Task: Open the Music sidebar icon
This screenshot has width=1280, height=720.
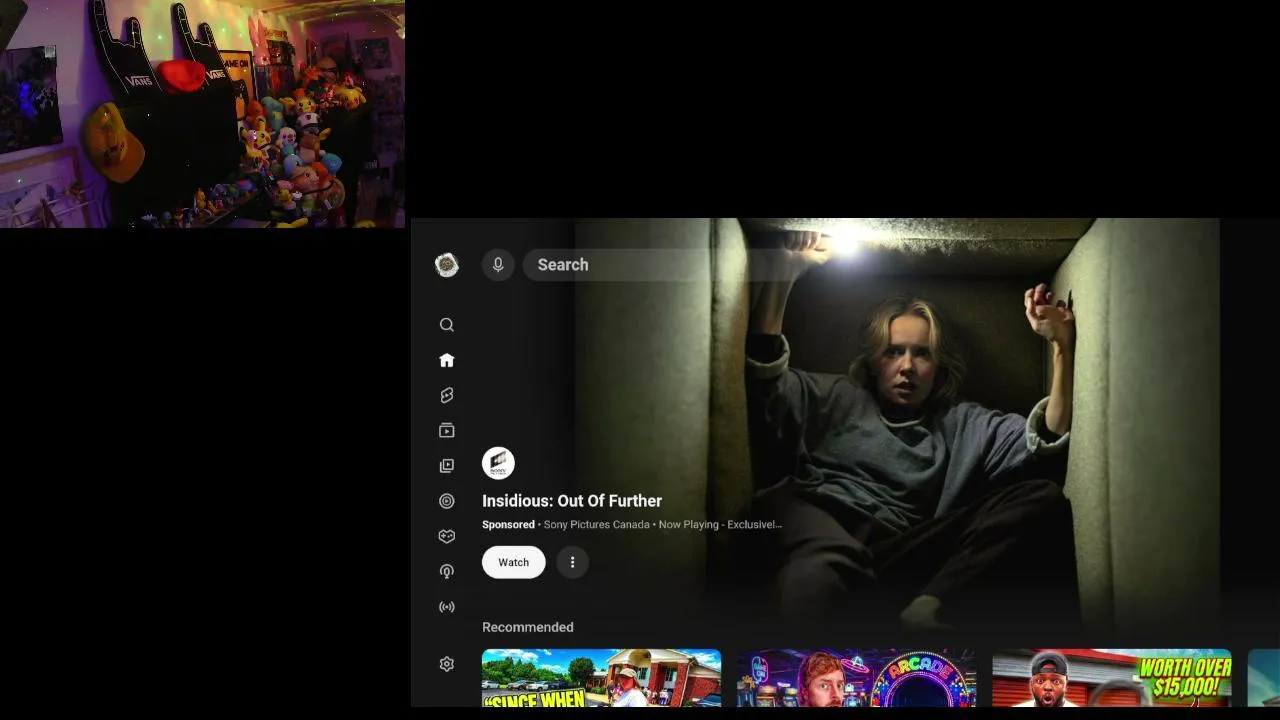Action: (x=447, y=501)
